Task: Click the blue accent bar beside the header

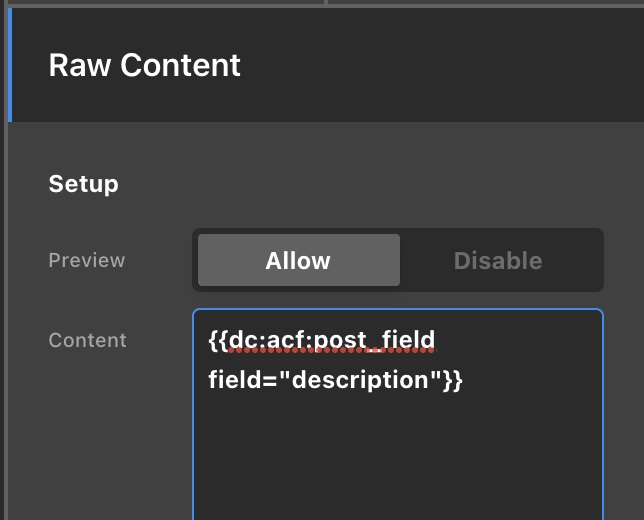Action: [x=10, y=65]
